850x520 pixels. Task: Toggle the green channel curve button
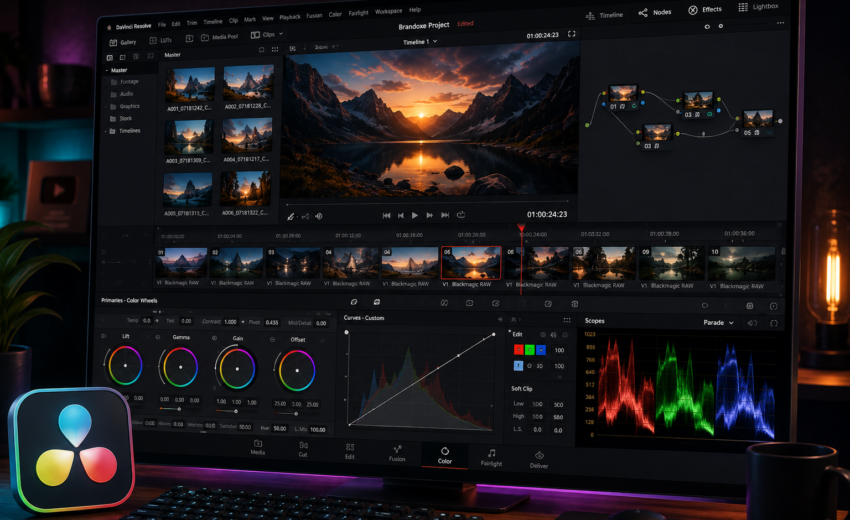(x=530, y=350)
